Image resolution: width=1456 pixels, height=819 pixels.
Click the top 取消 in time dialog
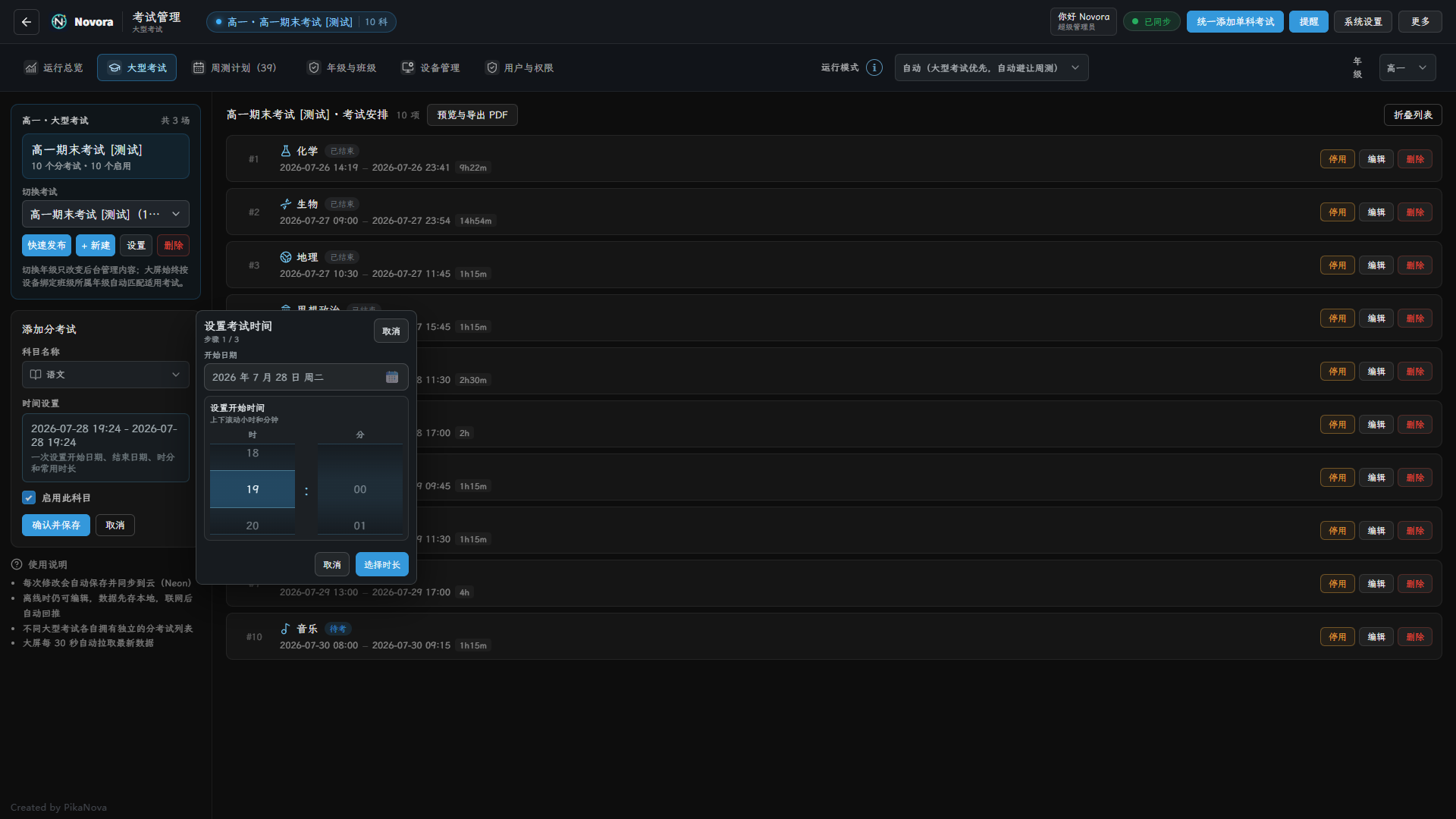[391, 331]
